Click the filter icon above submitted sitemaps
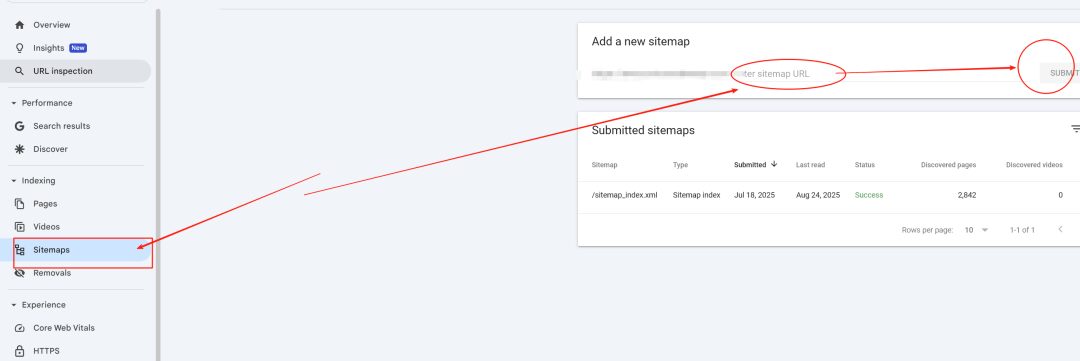 (x=1075, y=129)
